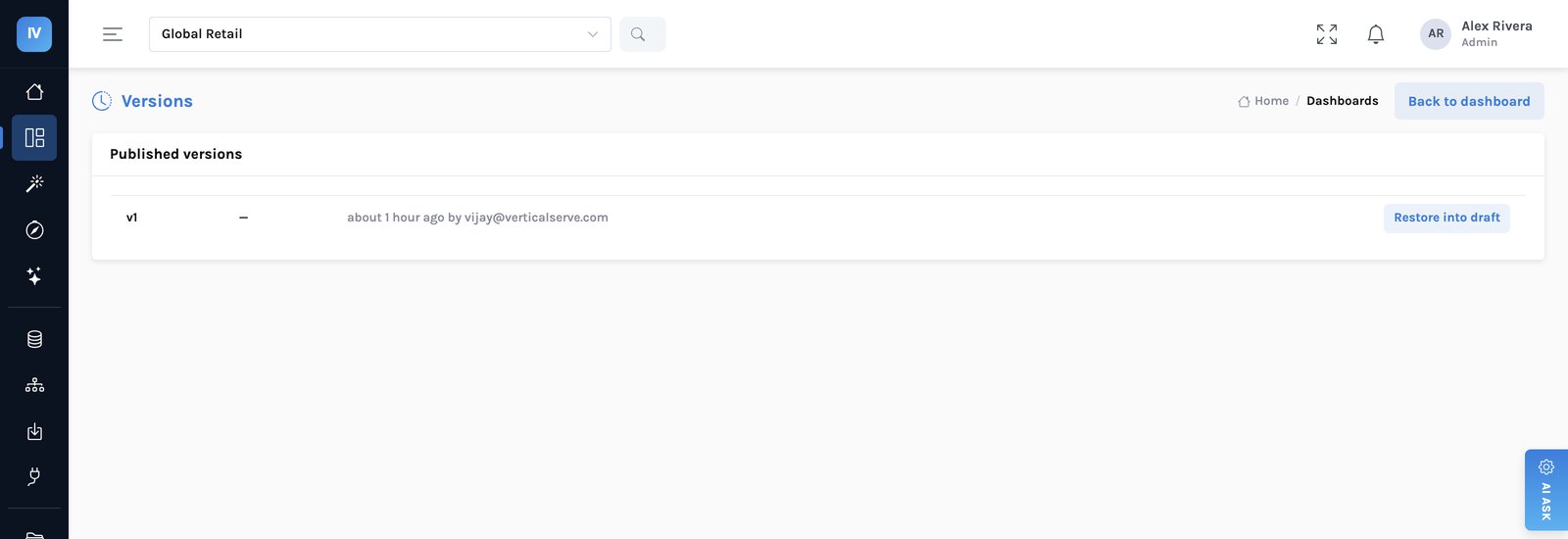The image size is (1568, 539).
Task: Open the plug connectors sidebar icon
Action: click(34, 477)
